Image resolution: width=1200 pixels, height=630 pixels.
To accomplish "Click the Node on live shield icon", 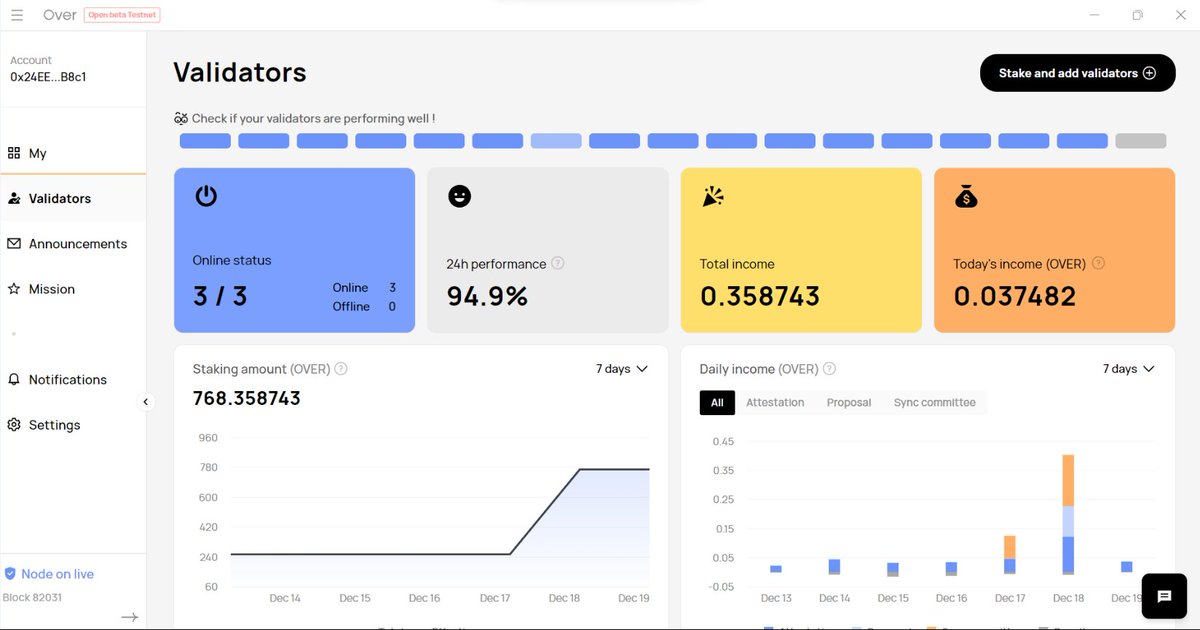I will [x=10, y=574].
